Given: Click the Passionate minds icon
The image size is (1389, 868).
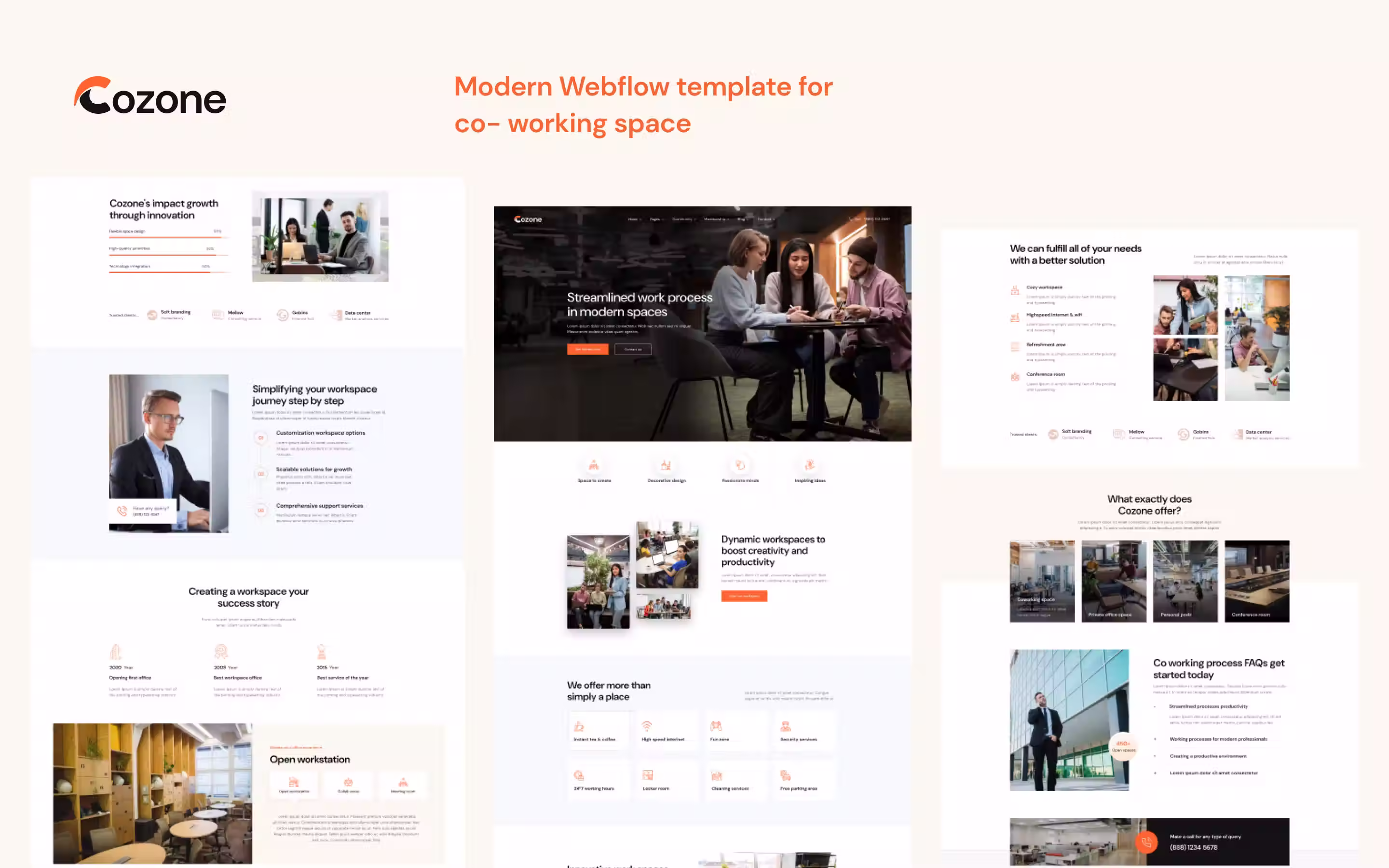Looking at the screenshot, I should coord(740,465).
